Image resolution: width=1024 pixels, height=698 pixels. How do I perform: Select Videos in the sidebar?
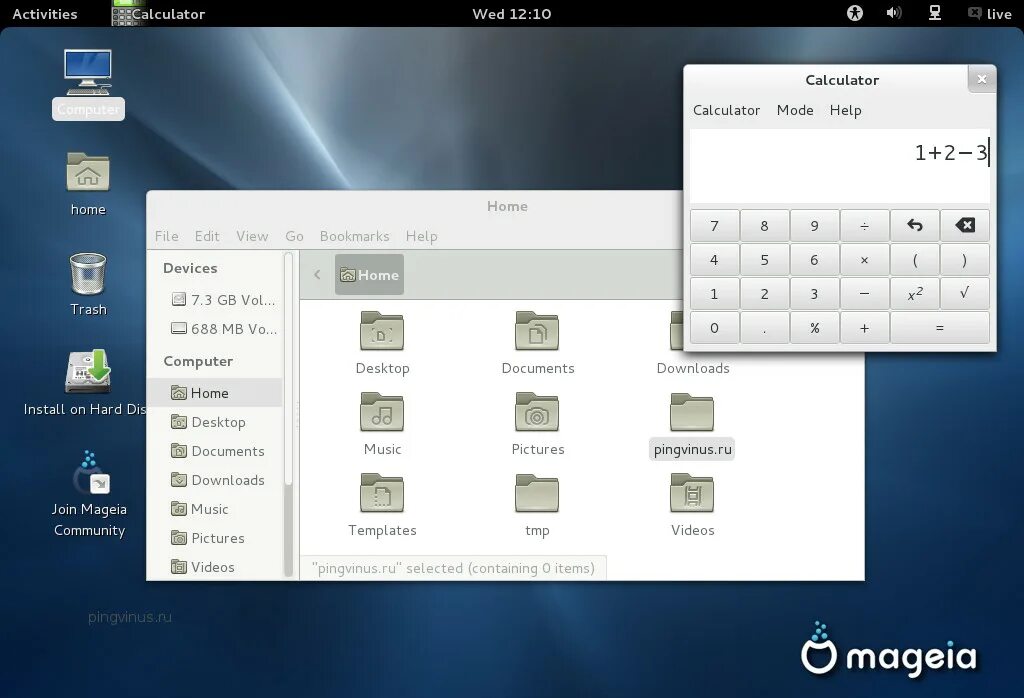click(215, 567)
